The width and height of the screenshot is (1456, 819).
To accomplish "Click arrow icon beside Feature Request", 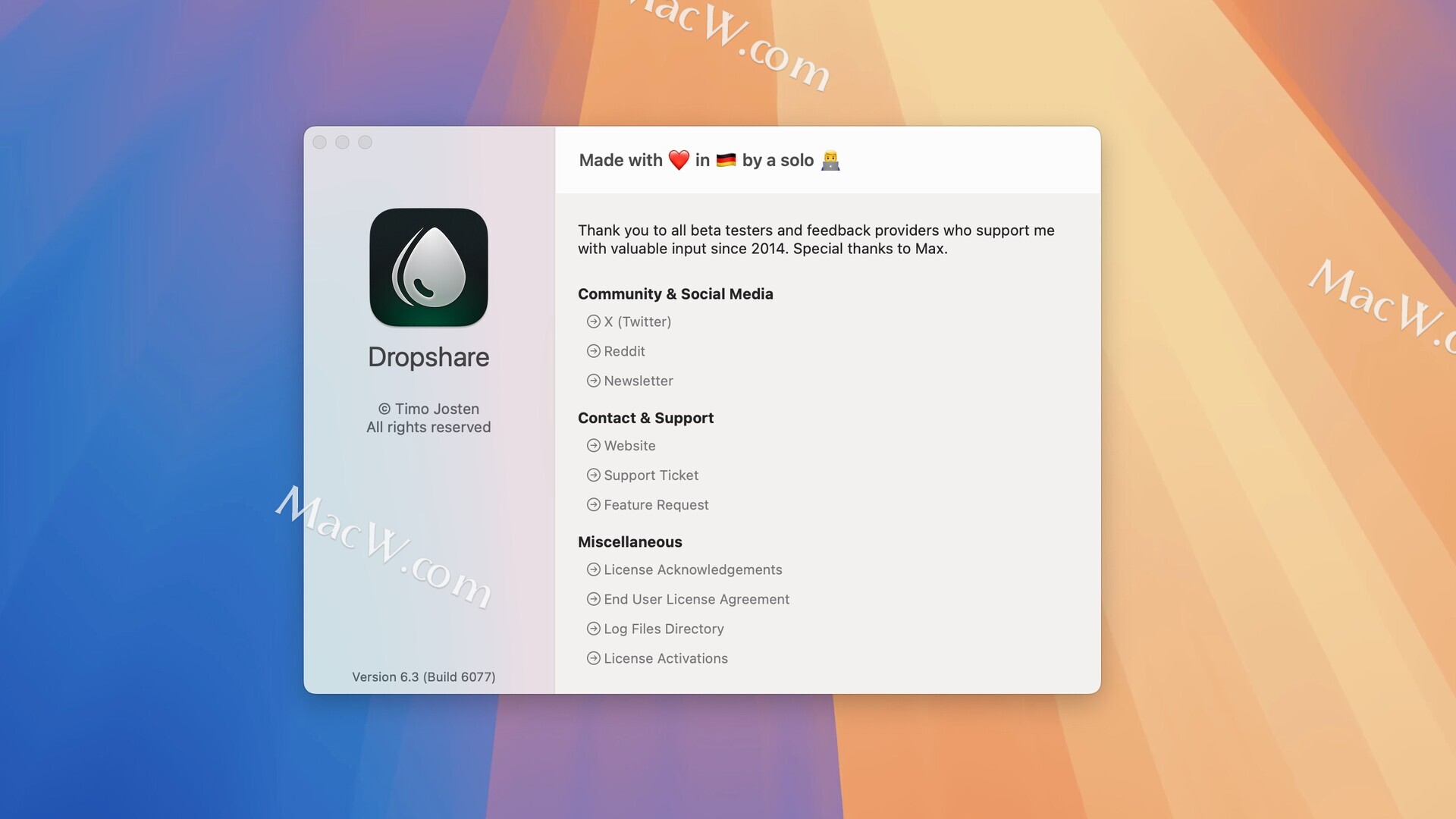I will point(594,505).
